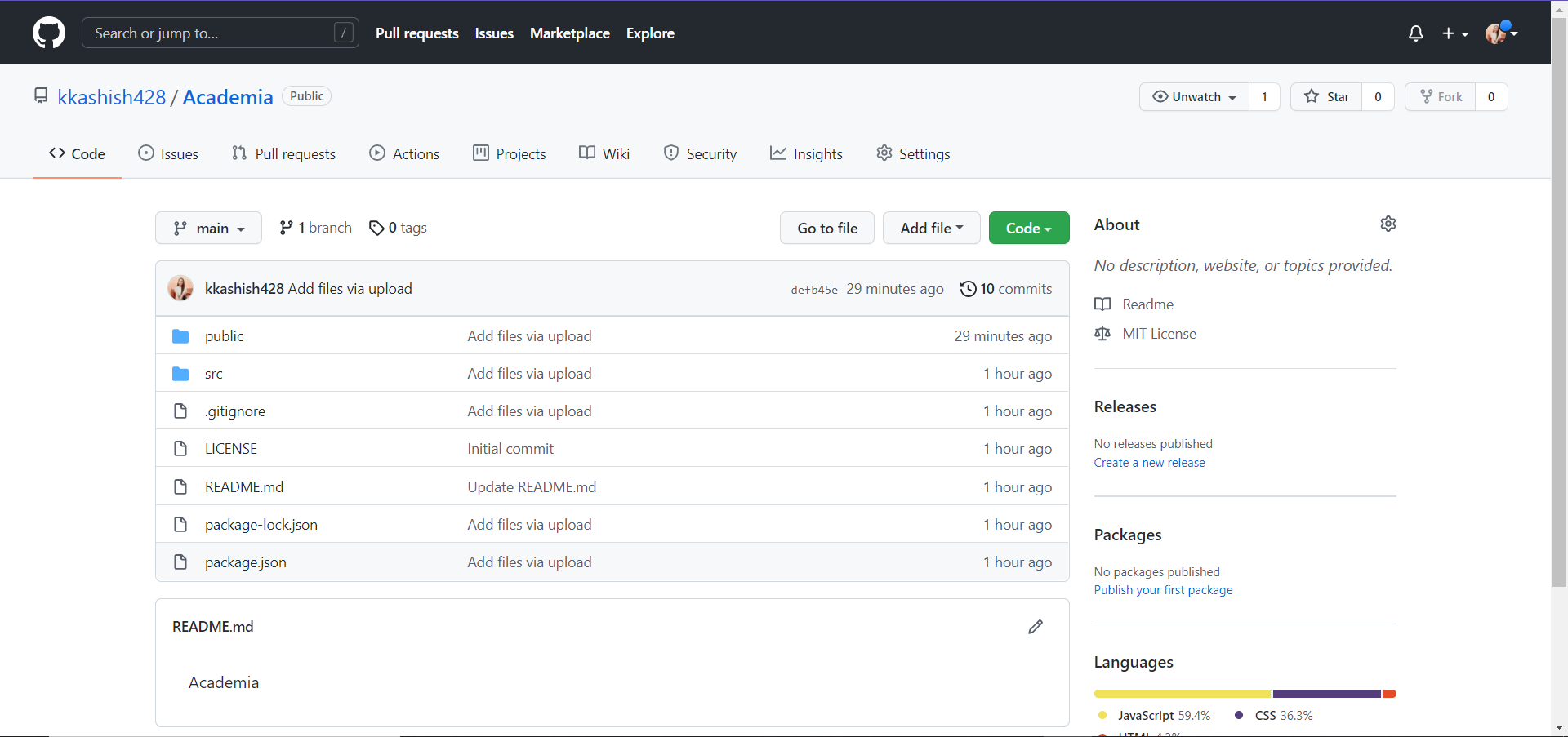Open the package-lock.json file
The image size is (1568, 737).
click(x=261, y=525)
